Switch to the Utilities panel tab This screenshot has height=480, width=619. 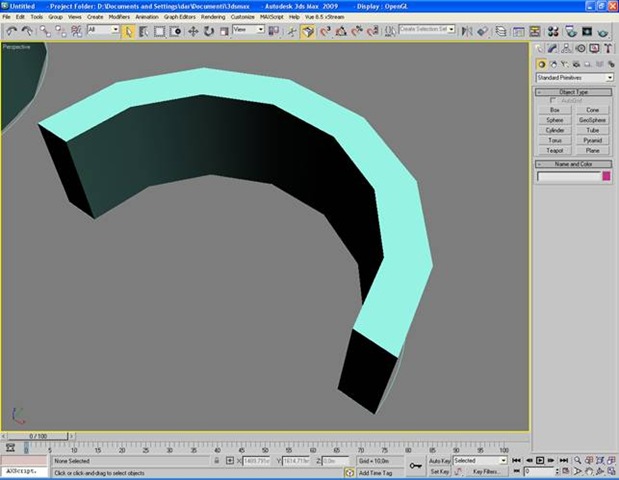click(607, 49)
